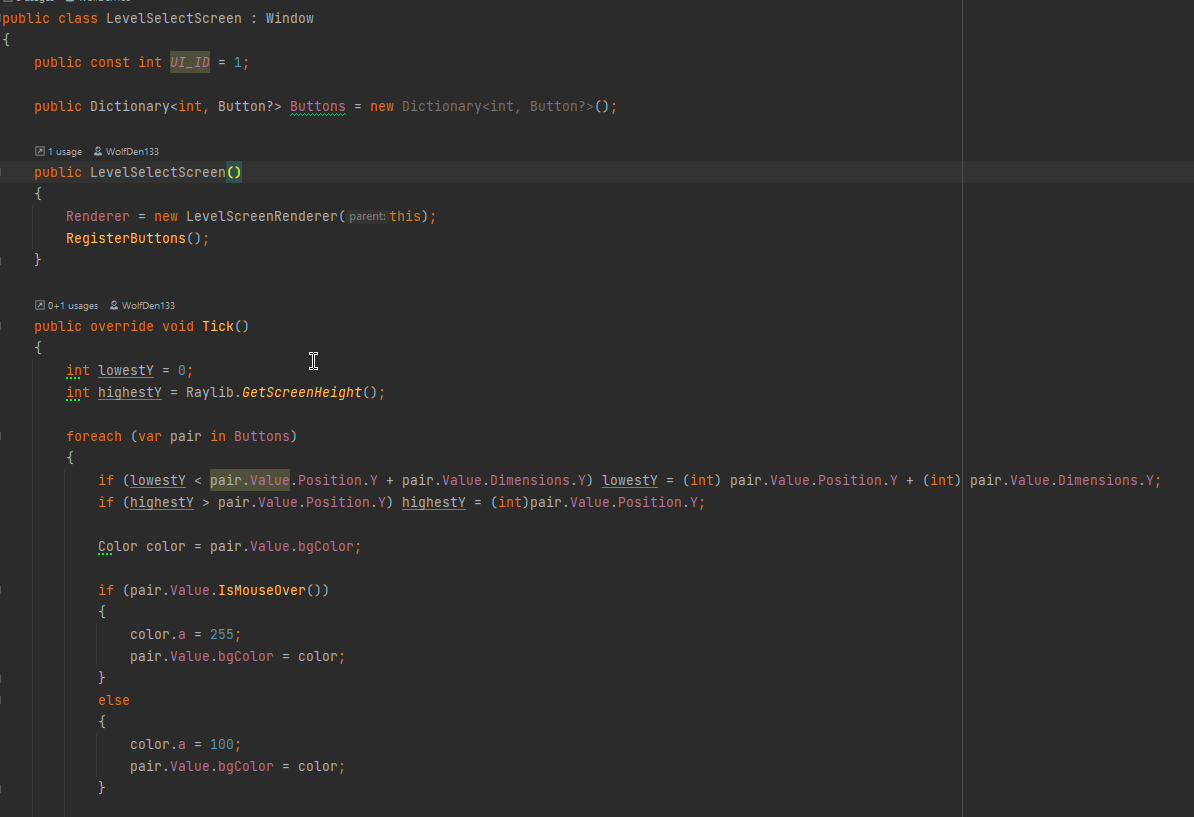Click the GetScreenHeight method call

302,392
